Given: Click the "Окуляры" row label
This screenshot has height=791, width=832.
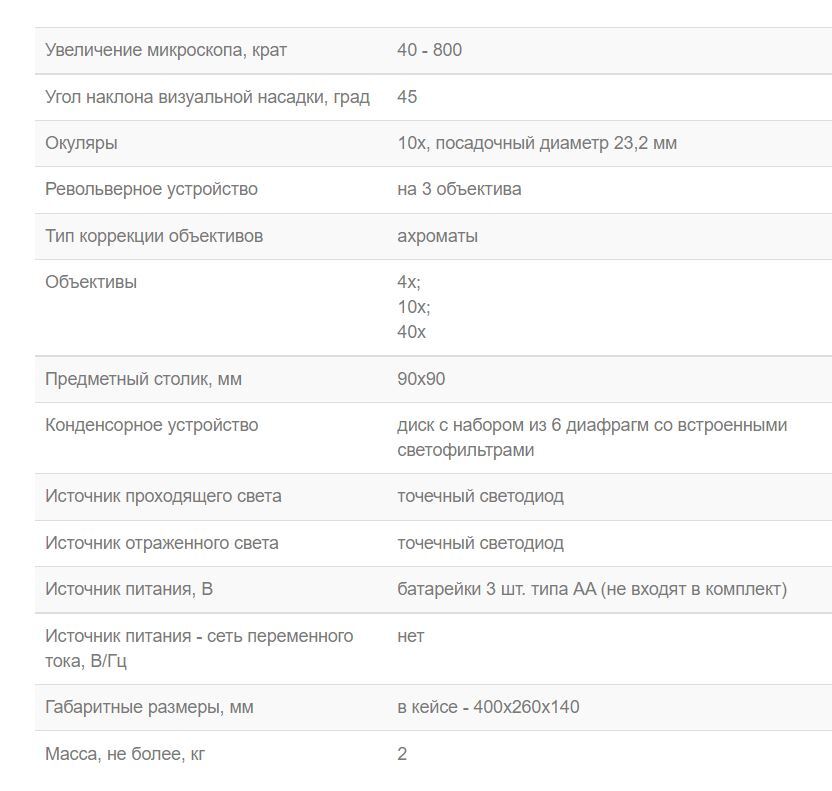Looking at the screenshot, I should [x=81, y=143].
